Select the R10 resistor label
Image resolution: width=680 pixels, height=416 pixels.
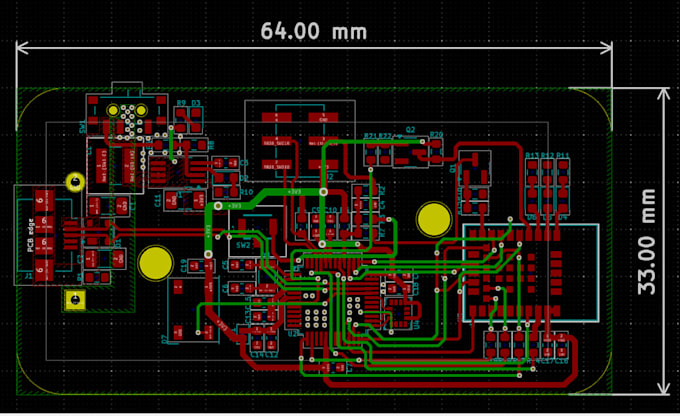(246, 192)
